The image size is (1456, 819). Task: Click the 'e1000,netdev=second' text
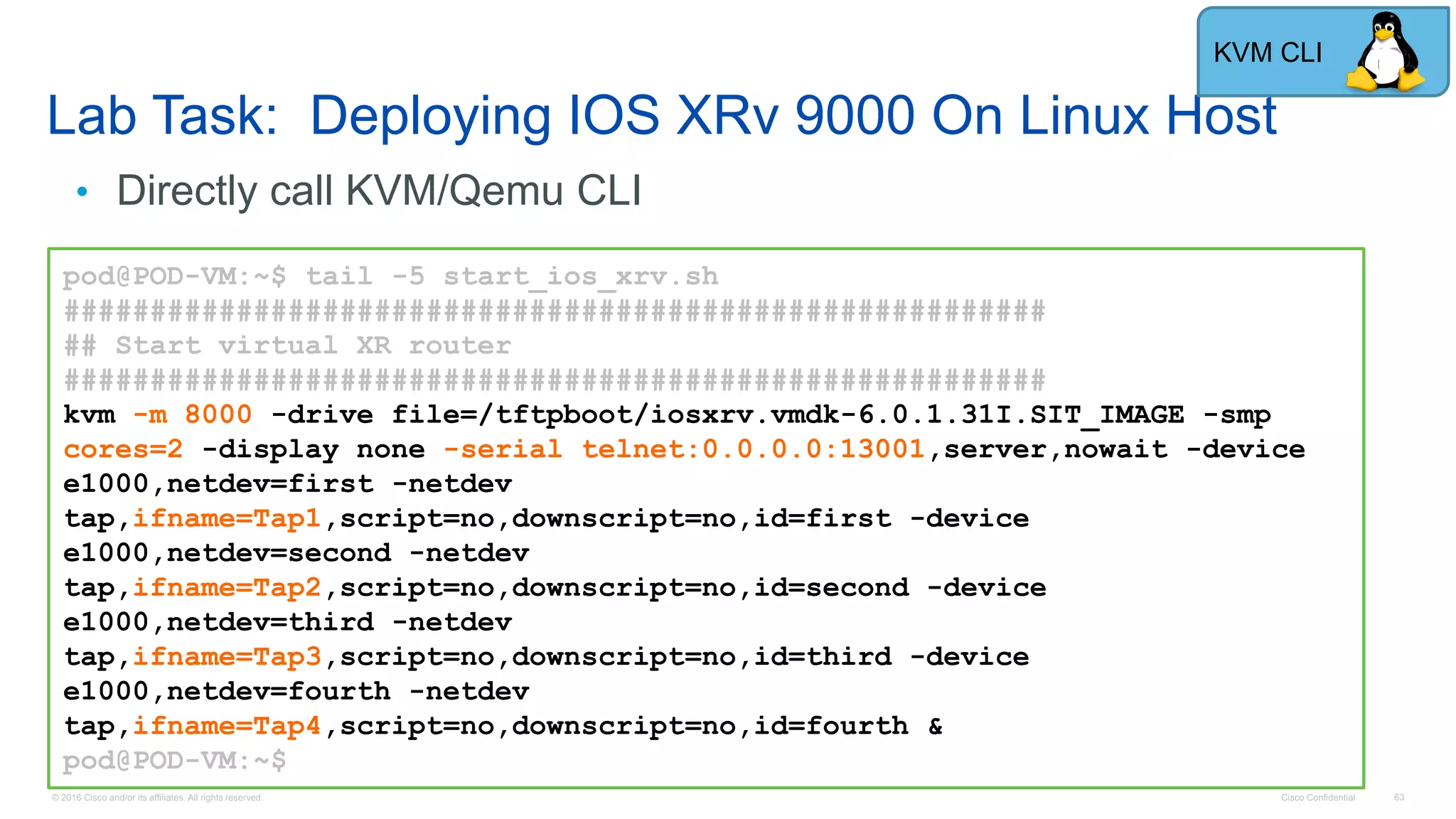pos(227,553)
